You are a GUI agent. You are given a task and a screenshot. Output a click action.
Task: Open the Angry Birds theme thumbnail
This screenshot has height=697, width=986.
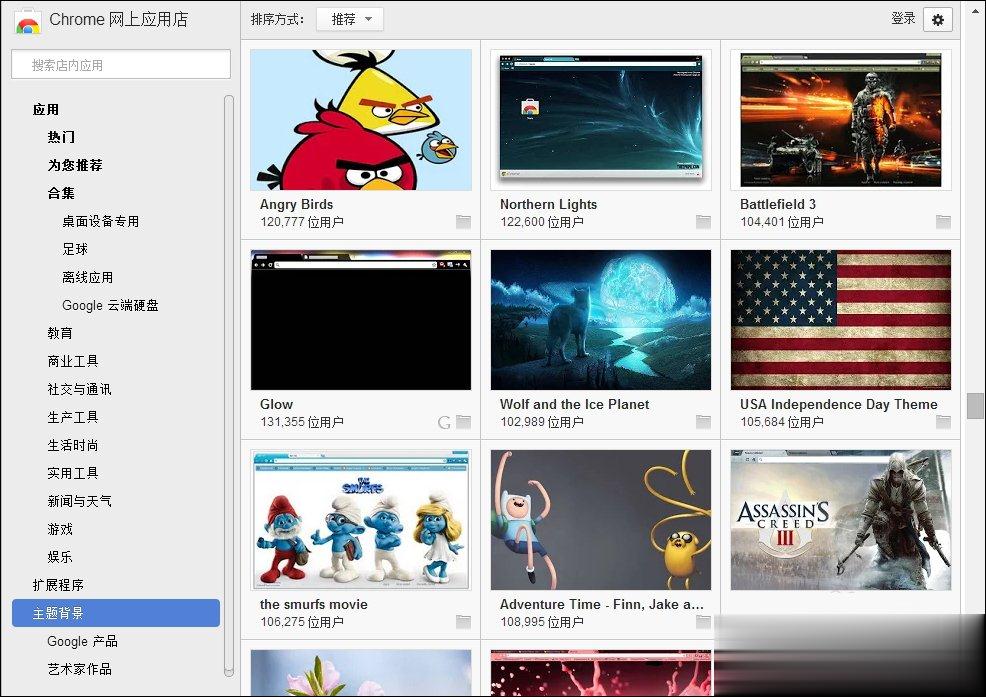point(361,120)
